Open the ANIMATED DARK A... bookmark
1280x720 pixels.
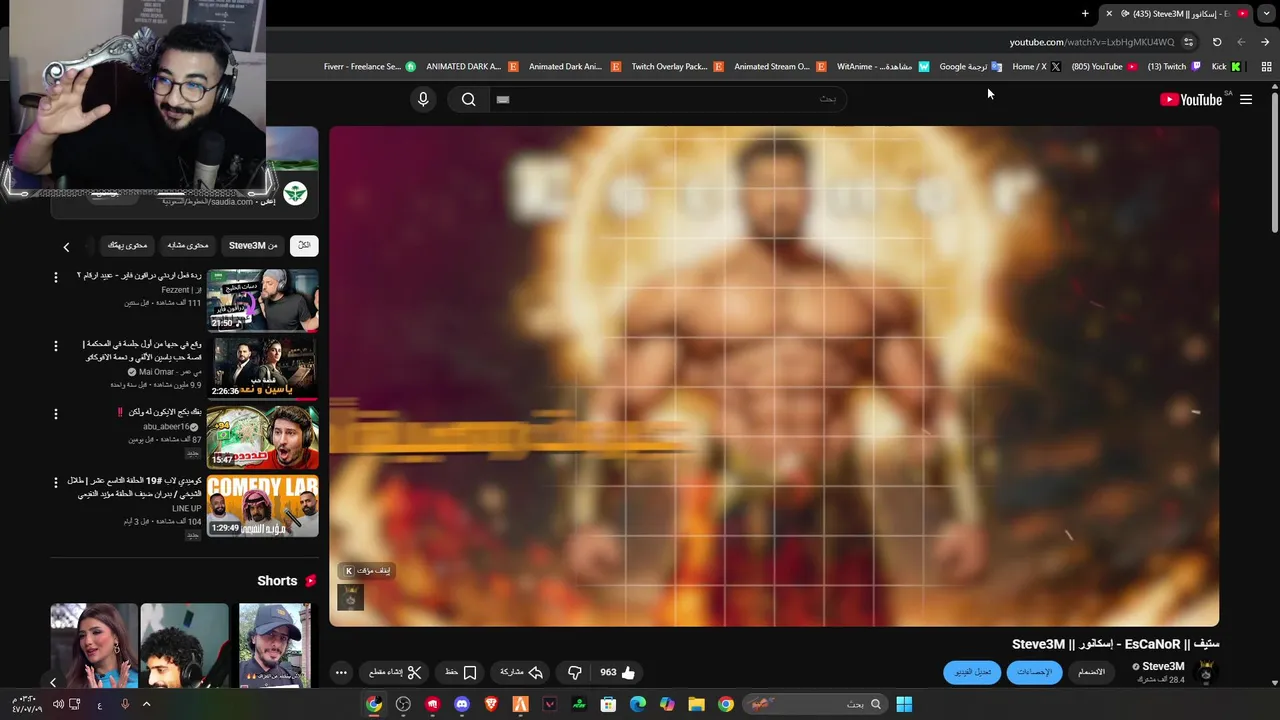(x=472, y=67)
